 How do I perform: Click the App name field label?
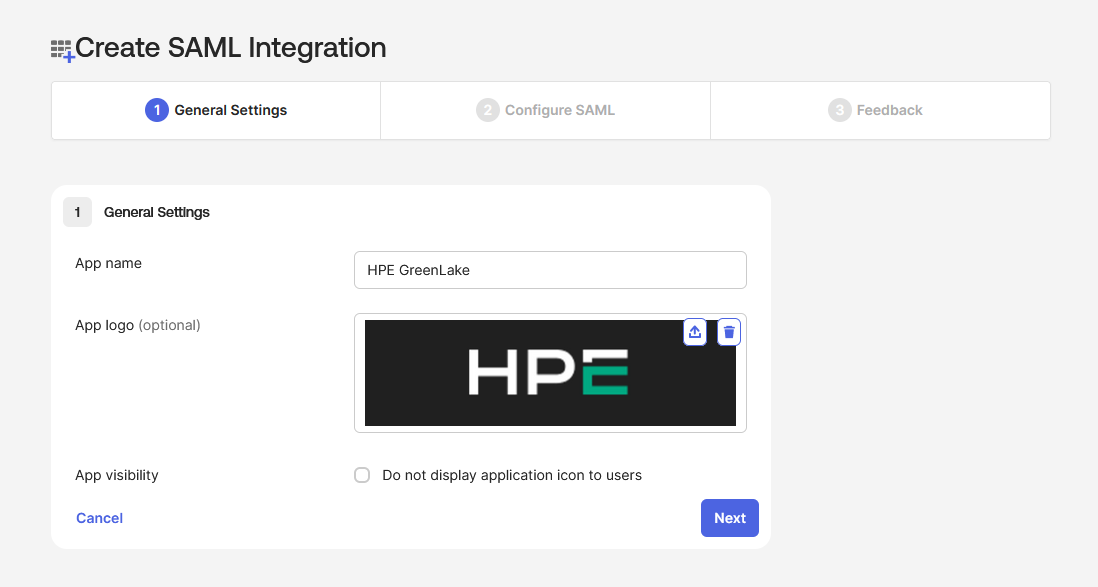pos(108,263)
